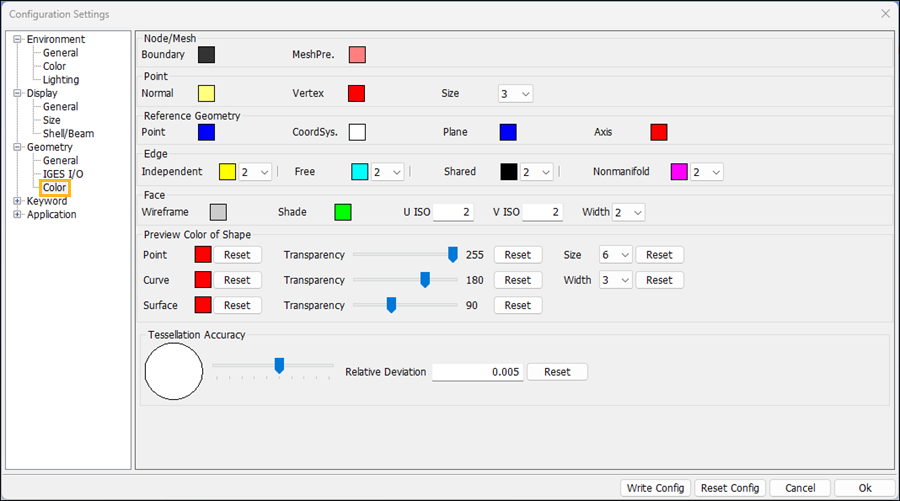Collapse the Environment tree node

17,40
